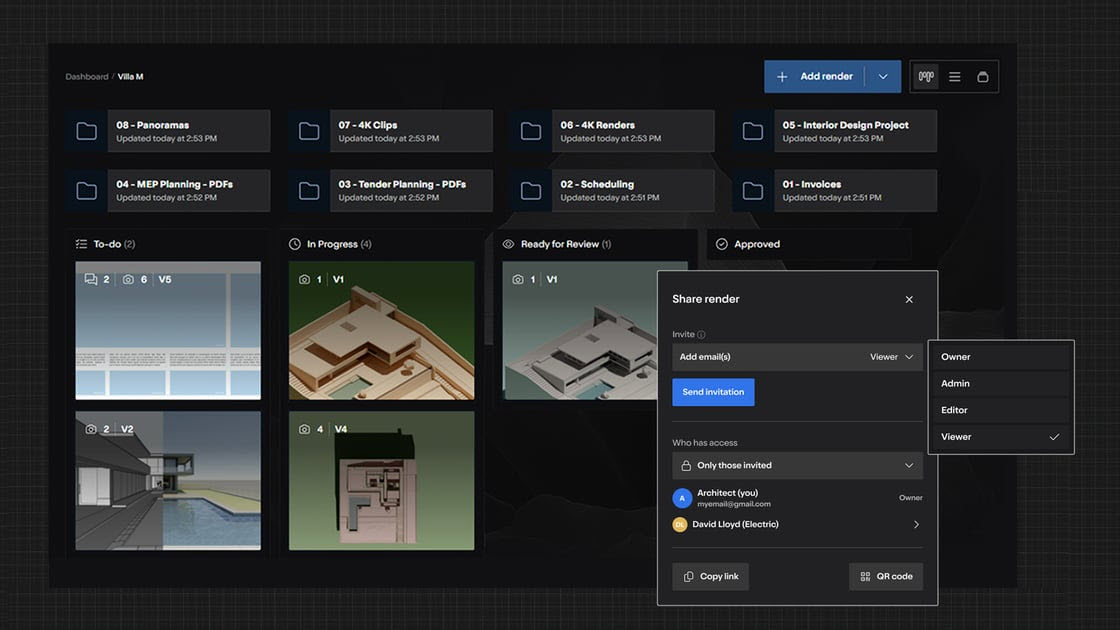Open the 05 - Interior Design Project folder

click(845, 131)
